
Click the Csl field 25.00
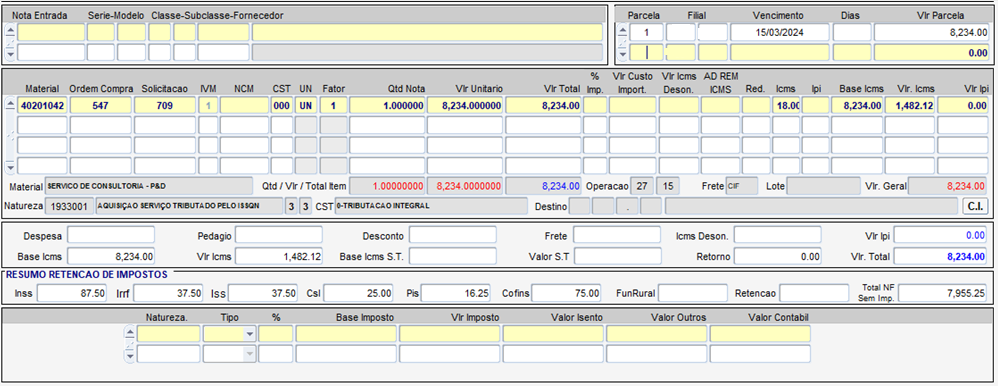coord(359,293)
